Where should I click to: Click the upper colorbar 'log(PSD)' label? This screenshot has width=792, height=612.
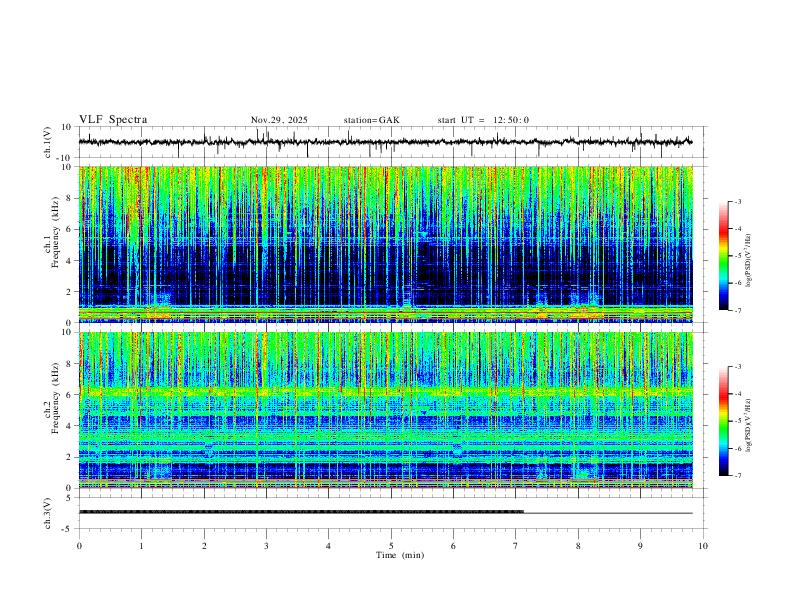pyautogui.click(x=748, y=260)
